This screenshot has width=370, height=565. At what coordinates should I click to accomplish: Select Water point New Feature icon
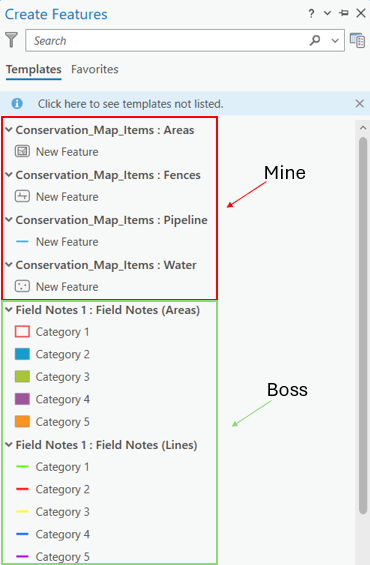[22, 286]
